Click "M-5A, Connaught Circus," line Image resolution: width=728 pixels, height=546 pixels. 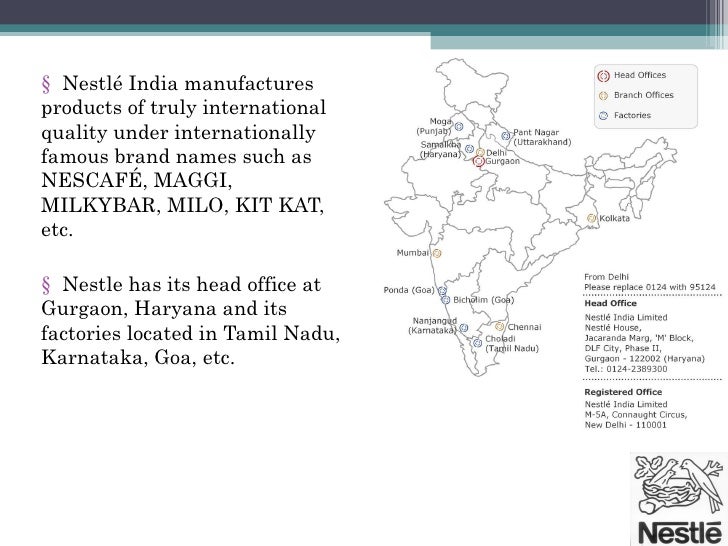[636, 415]
